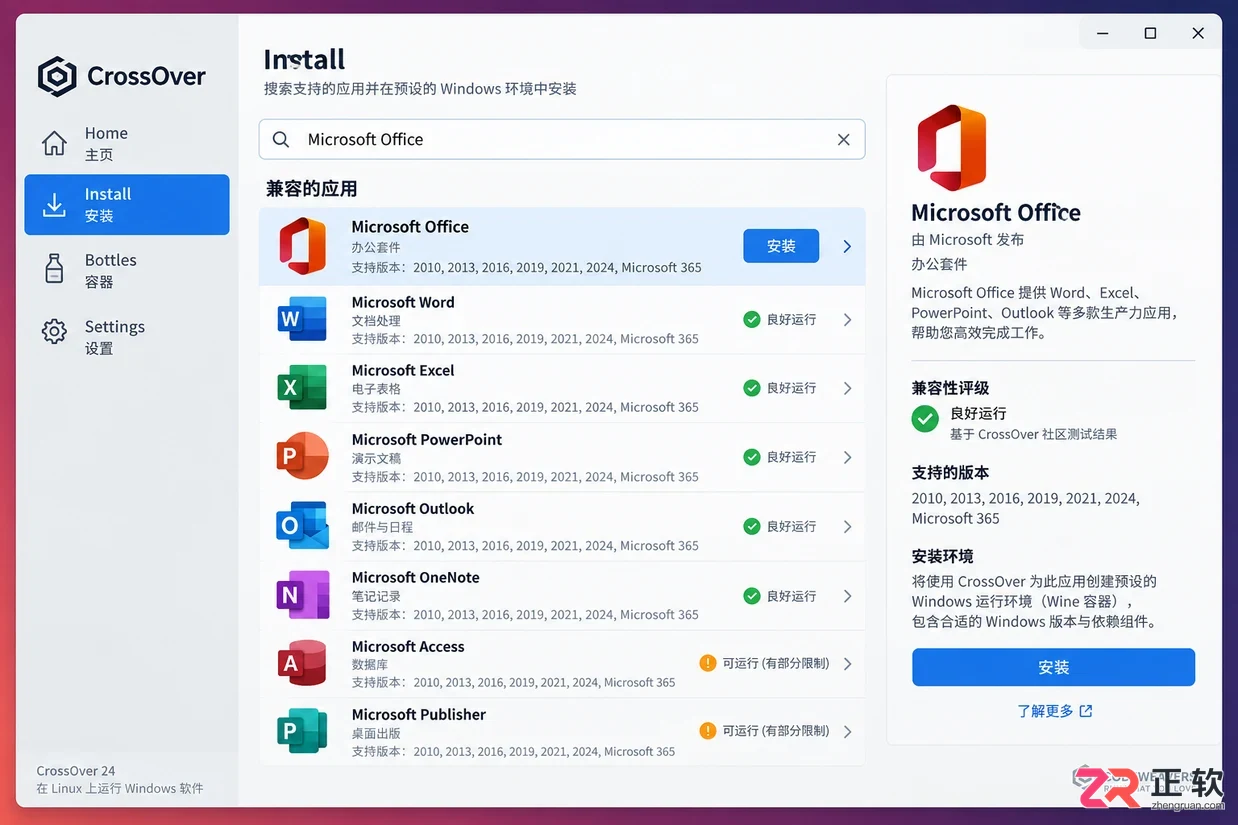Open Settings 设置 sidebar item

[127, 337]
